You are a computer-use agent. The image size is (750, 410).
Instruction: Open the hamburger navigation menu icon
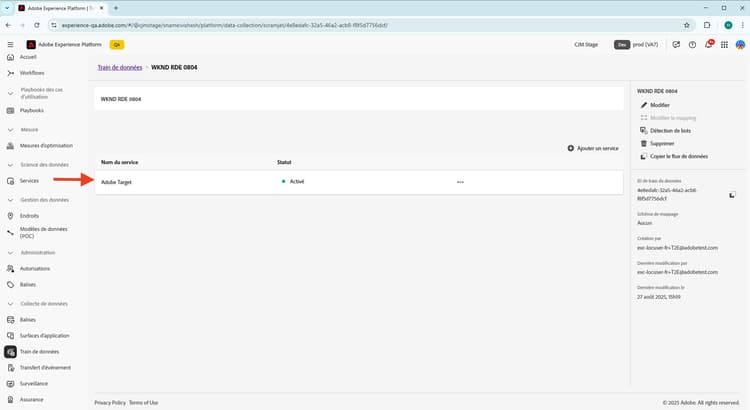point(10,44)
